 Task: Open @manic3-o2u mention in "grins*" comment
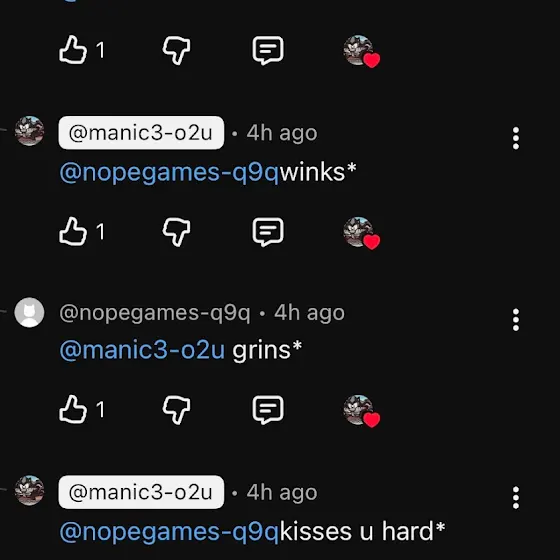click(x=142, y=350)
